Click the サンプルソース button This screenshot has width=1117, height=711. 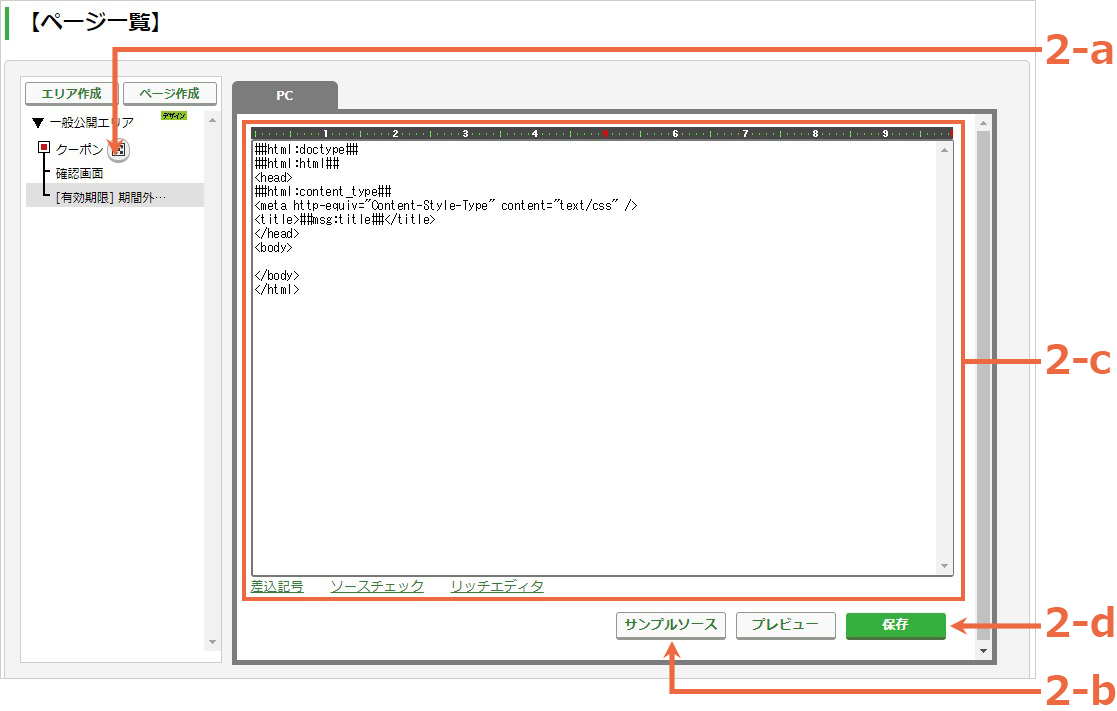670,625
